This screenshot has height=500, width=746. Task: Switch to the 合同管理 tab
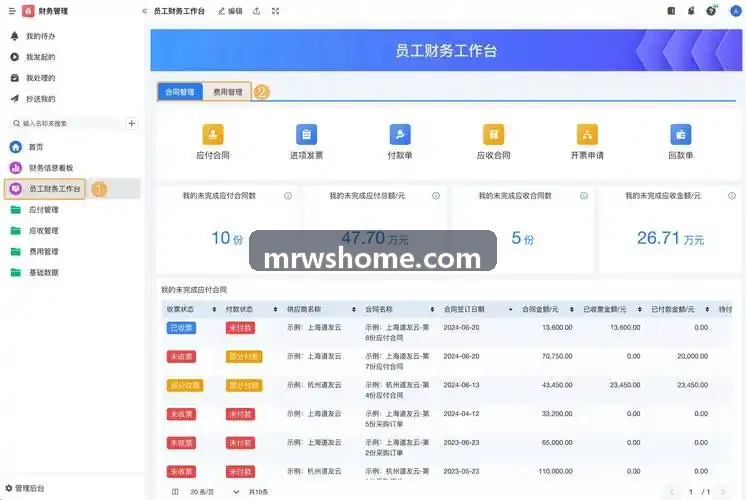point(180,92)
